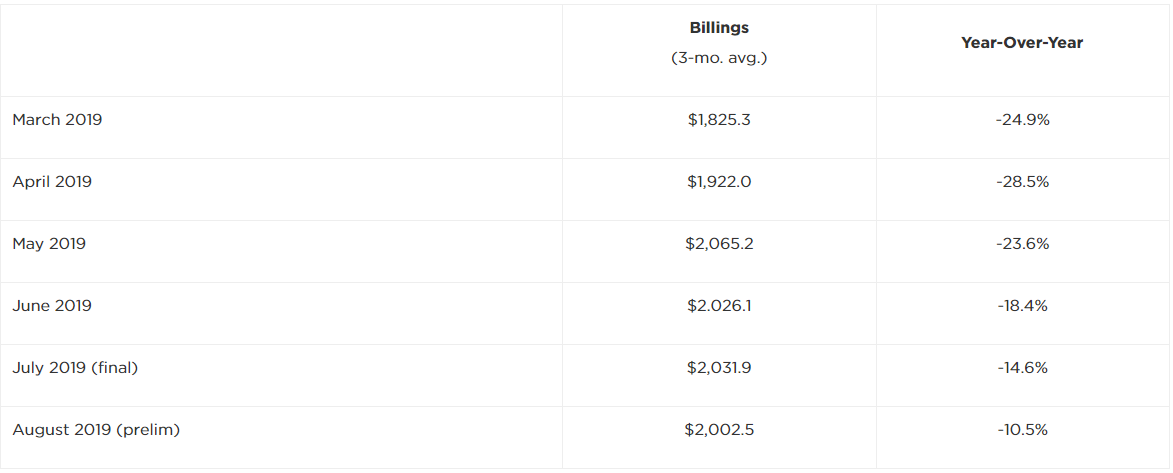Image resolution: width=1173 pixels, height=473 pixels.
Task: Click the $2,065.2 billings value
Action: (719, 244)
